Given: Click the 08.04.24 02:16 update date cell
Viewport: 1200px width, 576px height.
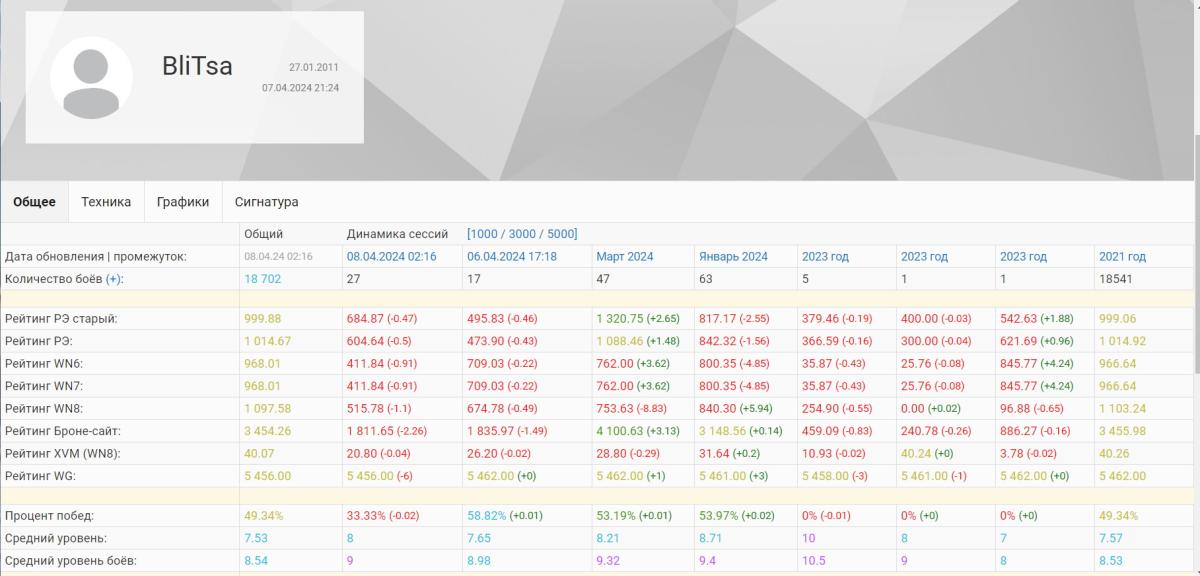Looking at the screenshot, I should pos(279,256).
